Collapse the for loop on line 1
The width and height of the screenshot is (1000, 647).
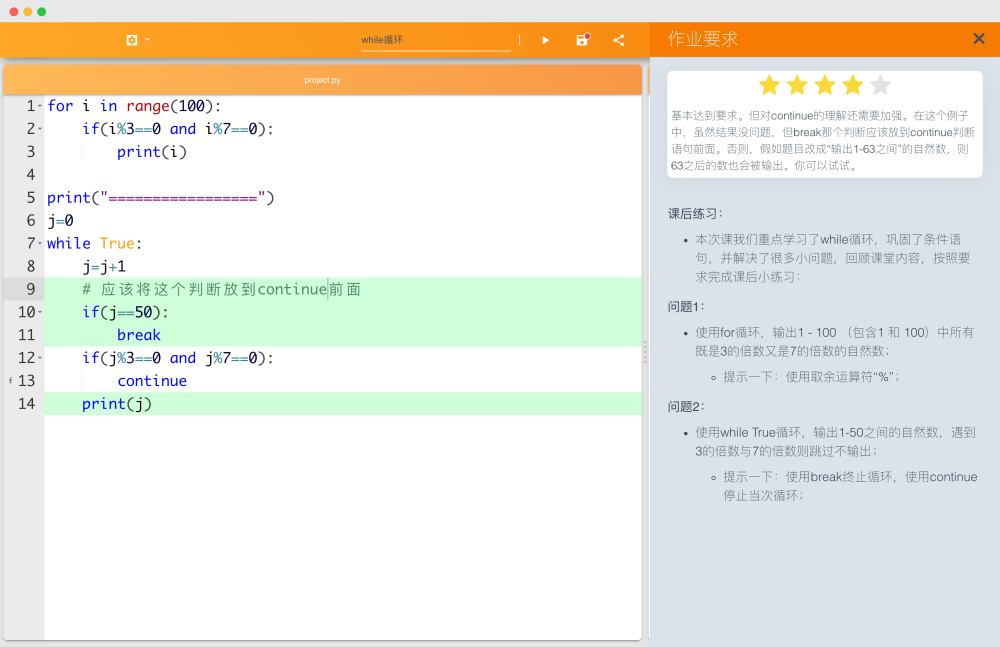[40, 106]
